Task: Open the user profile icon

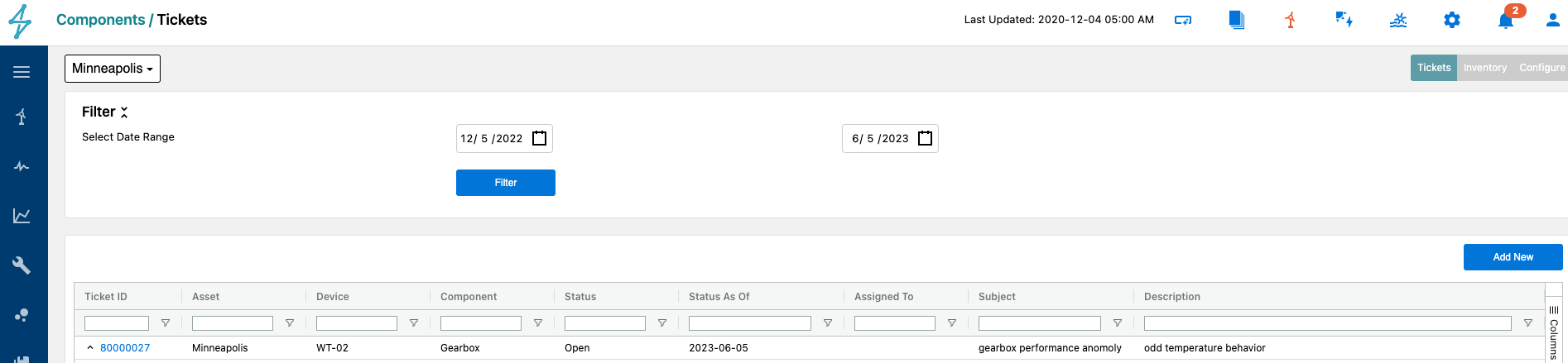Action: tap(1552, 20)
